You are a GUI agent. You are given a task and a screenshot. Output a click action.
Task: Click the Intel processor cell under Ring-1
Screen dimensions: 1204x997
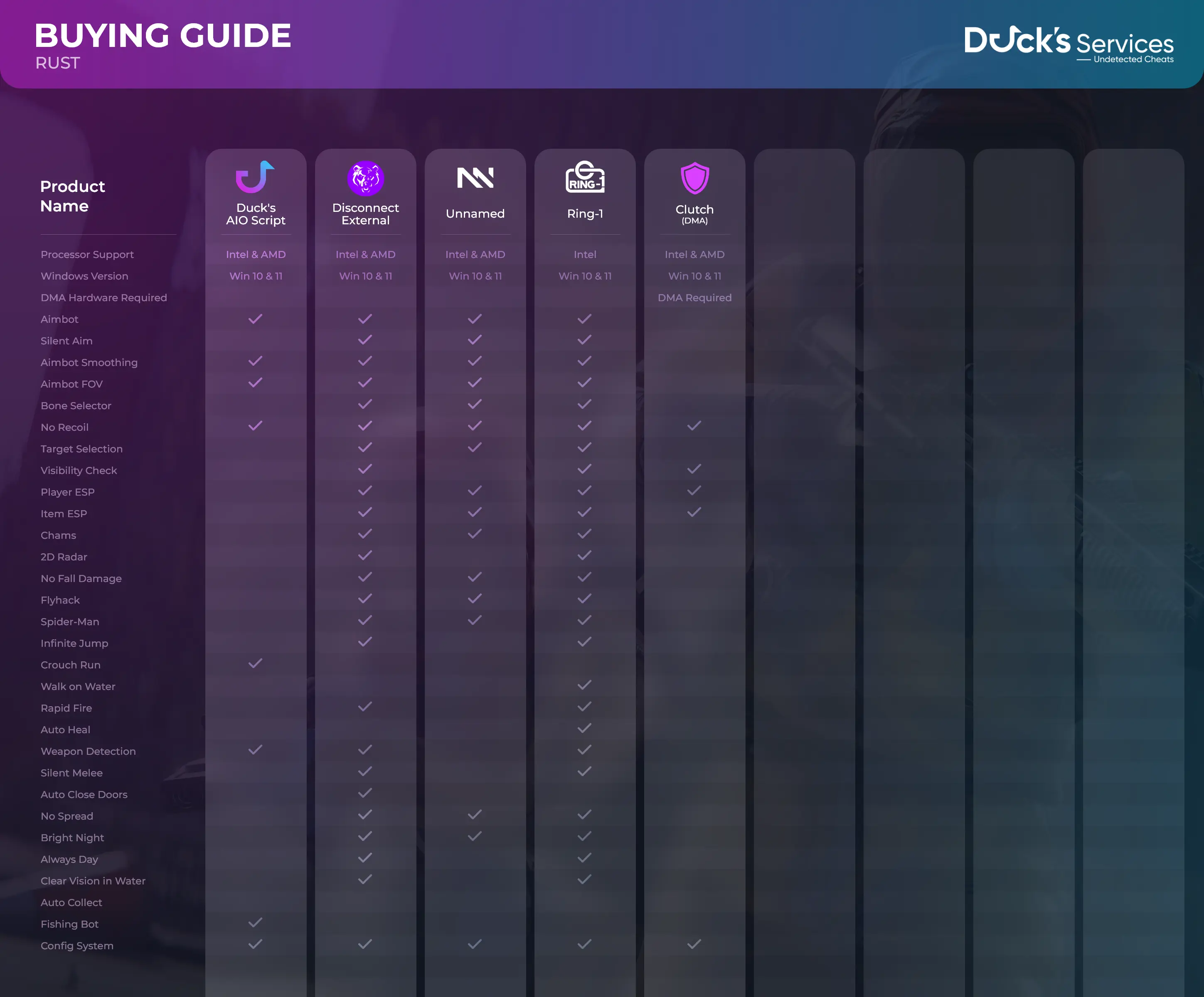click(585, 254)
